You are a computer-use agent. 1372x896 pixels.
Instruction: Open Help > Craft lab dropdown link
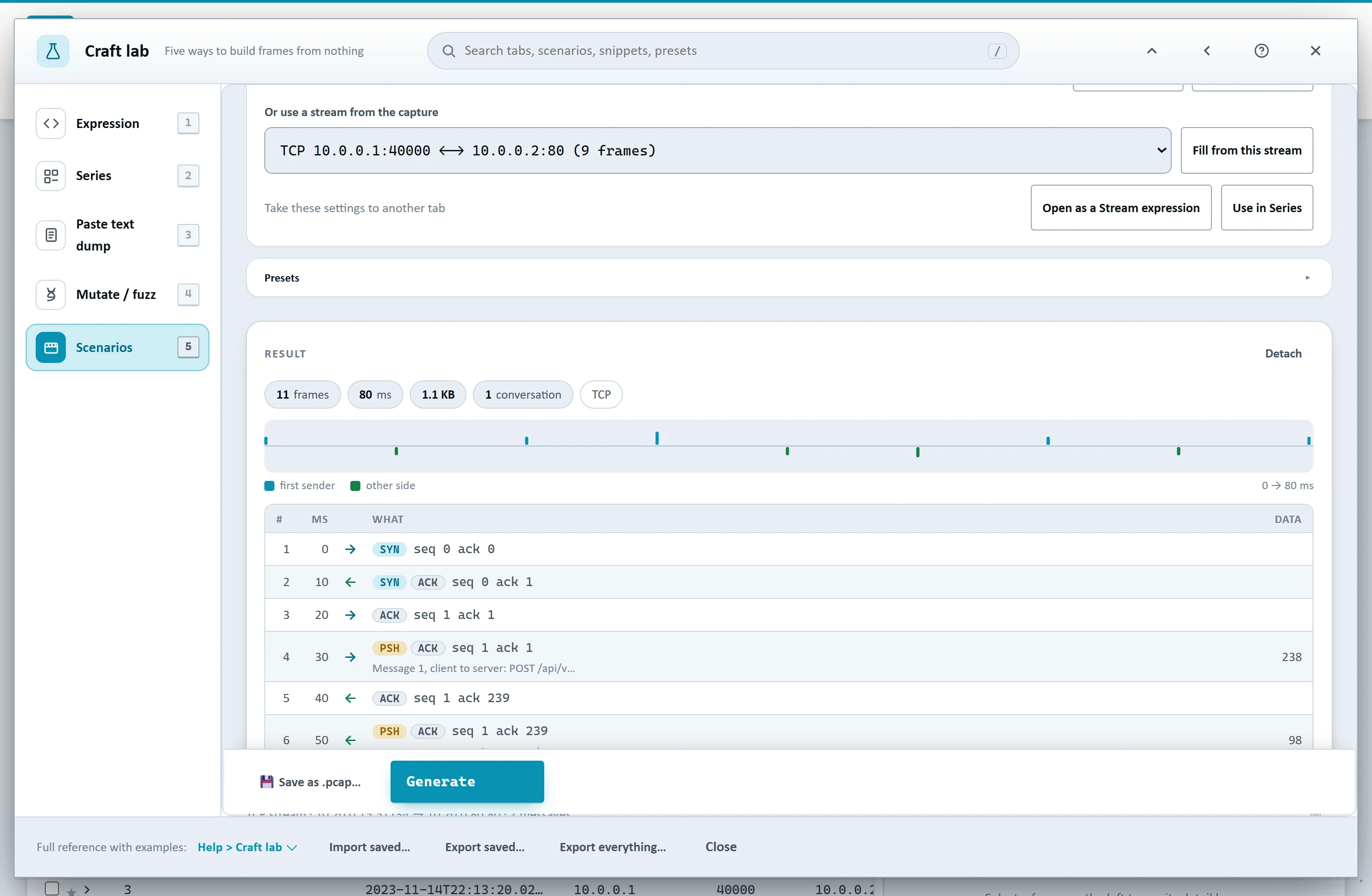247,847
